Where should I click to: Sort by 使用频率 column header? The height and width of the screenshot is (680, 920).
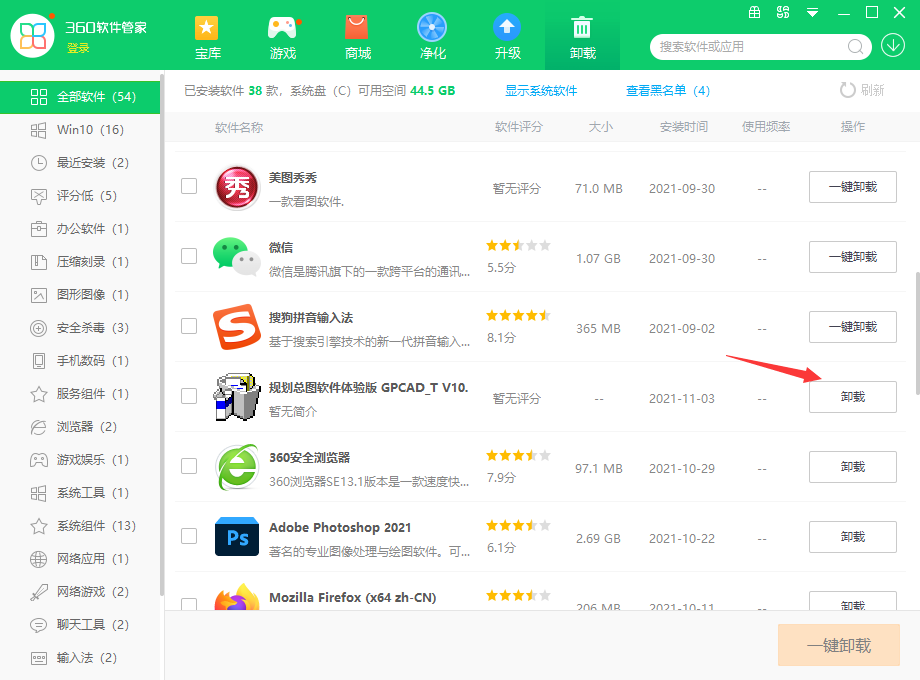[766, 127]
